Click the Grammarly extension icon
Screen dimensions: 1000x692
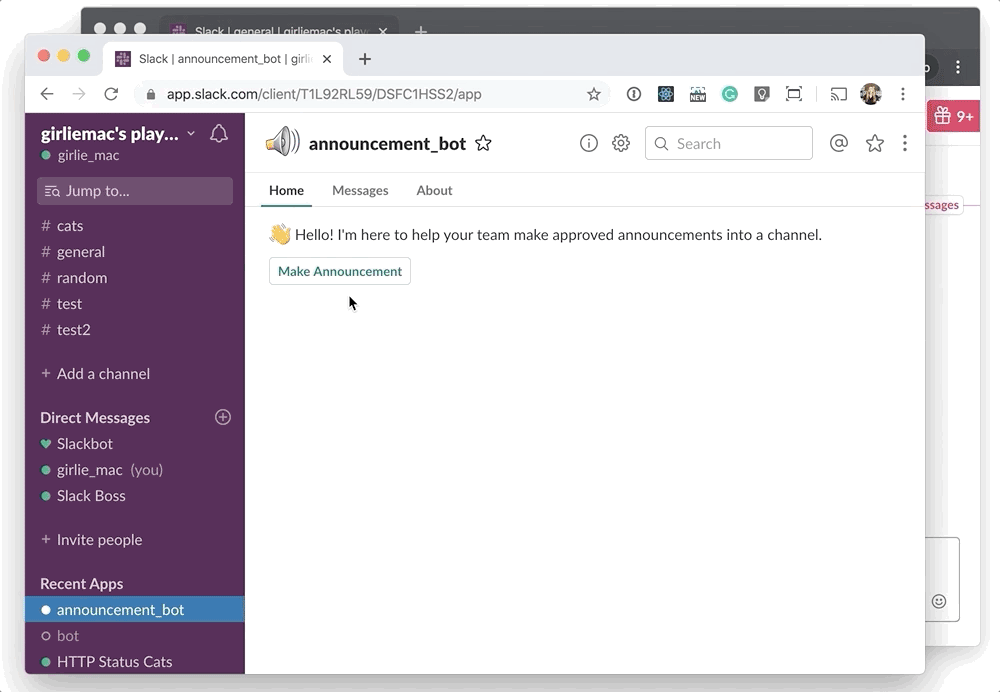(x=730, y=94)
